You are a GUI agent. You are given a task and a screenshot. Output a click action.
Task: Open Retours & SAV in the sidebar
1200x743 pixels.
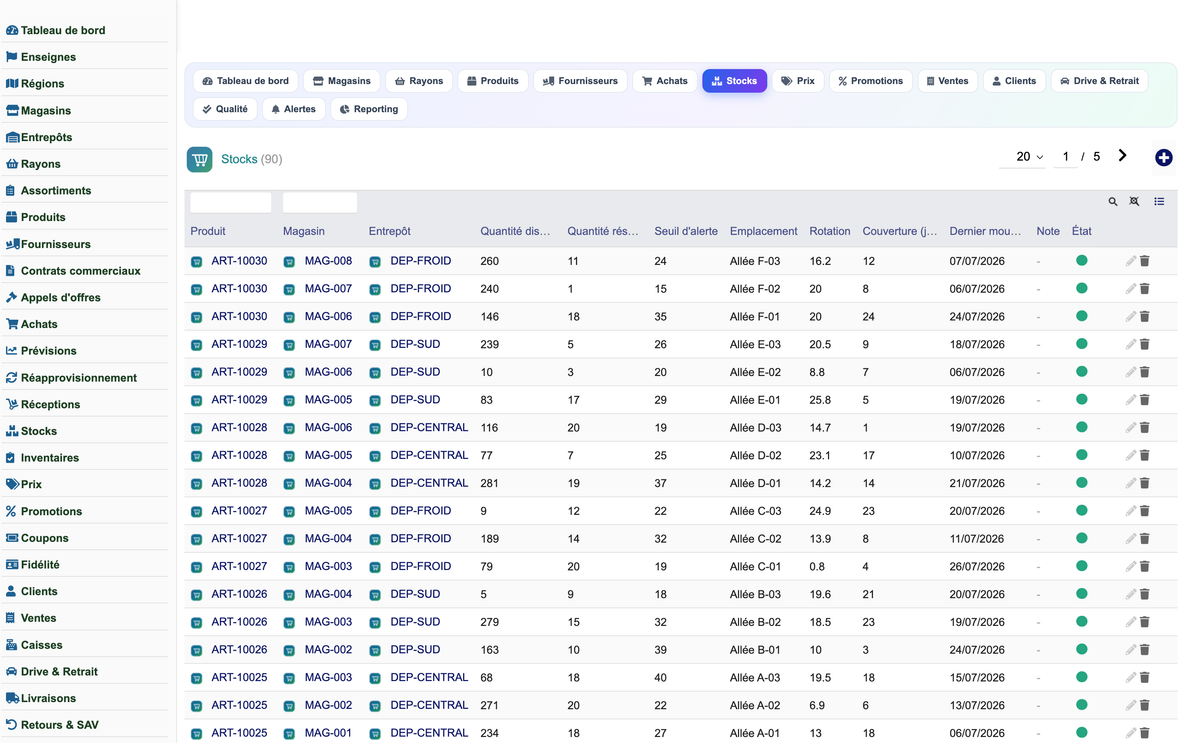point(59,725)
